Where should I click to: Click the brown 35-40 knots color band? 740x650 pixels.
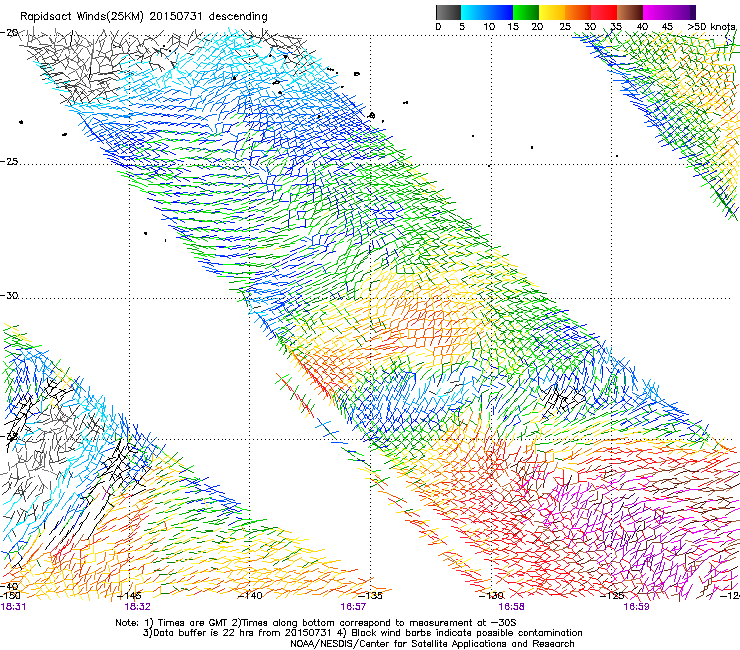(630, 12)
